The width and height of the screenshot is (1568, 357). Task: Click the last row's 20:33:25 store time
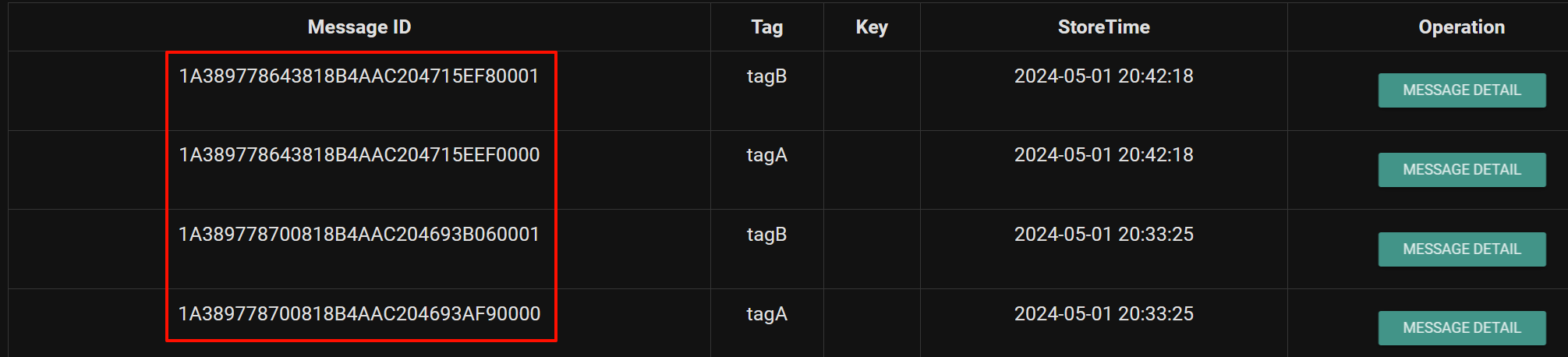pyautogui.click(x=1103, y=314)
